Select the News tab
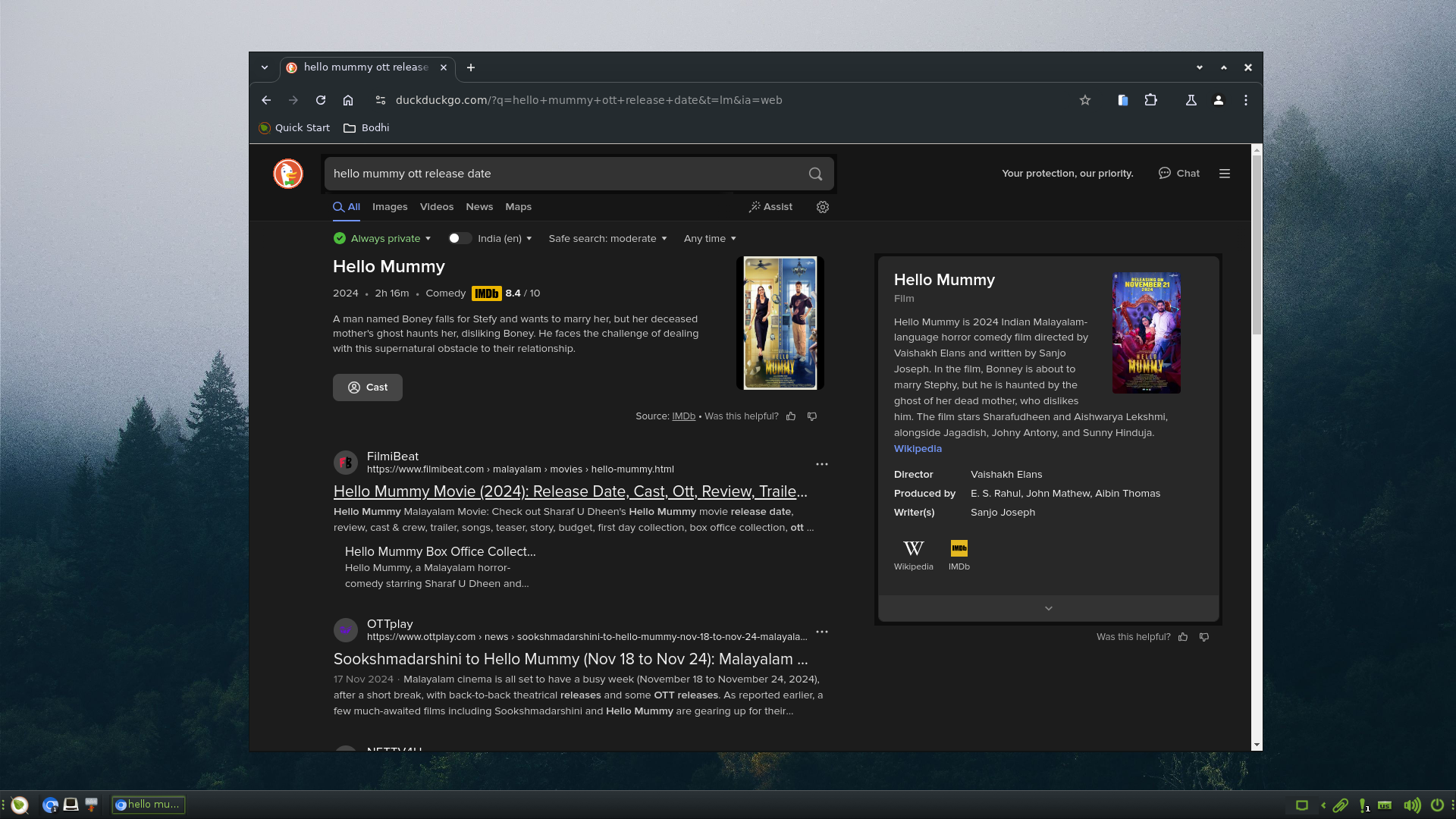This screenshot has width=1456, height=819. click(479, 207)
